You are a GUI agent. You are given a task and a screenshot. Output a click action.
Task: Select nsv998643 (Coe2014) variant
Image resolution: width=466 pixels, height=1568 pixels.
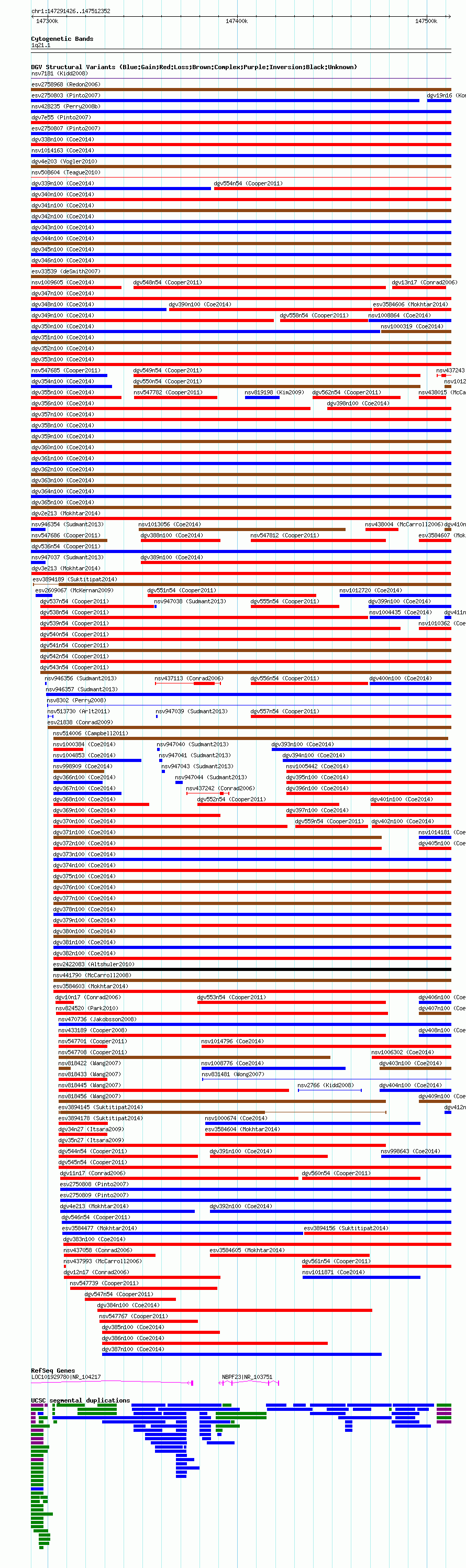tap(410, 1151)
